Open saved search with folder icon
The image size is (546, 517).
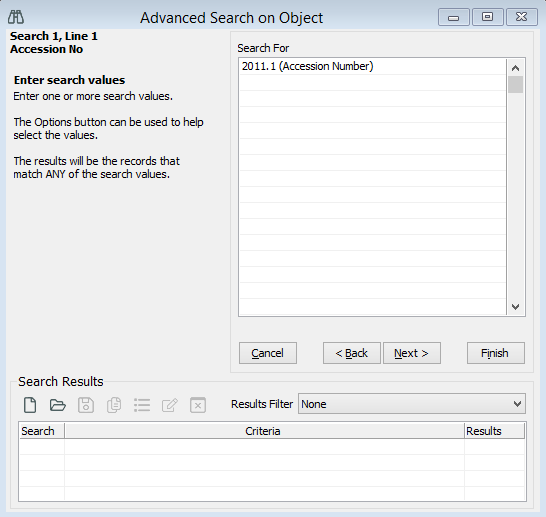(57, 405)
